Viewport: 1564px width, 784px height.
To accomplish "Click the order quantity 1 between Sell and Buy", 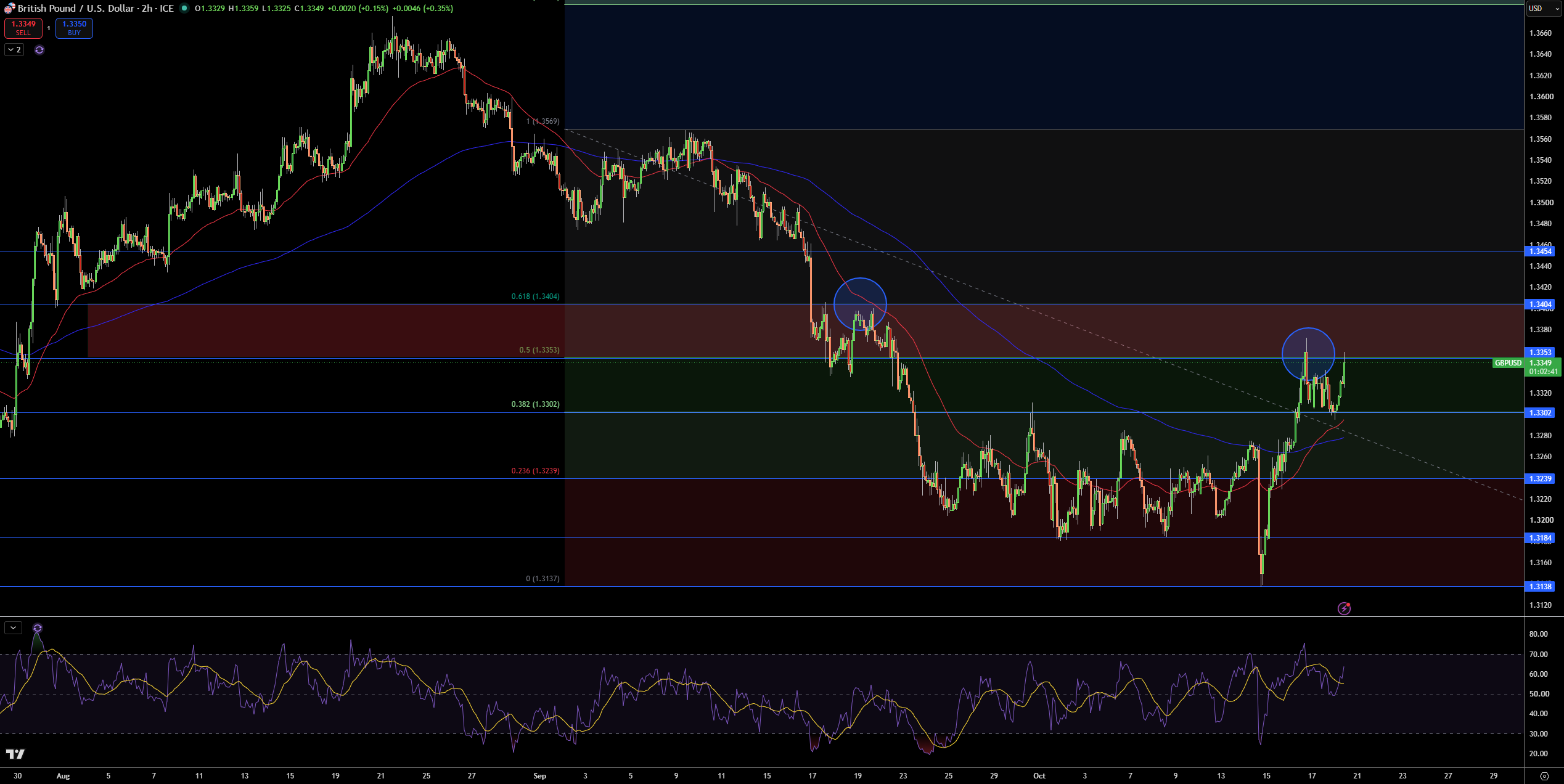I will click(x=49, y=28).
